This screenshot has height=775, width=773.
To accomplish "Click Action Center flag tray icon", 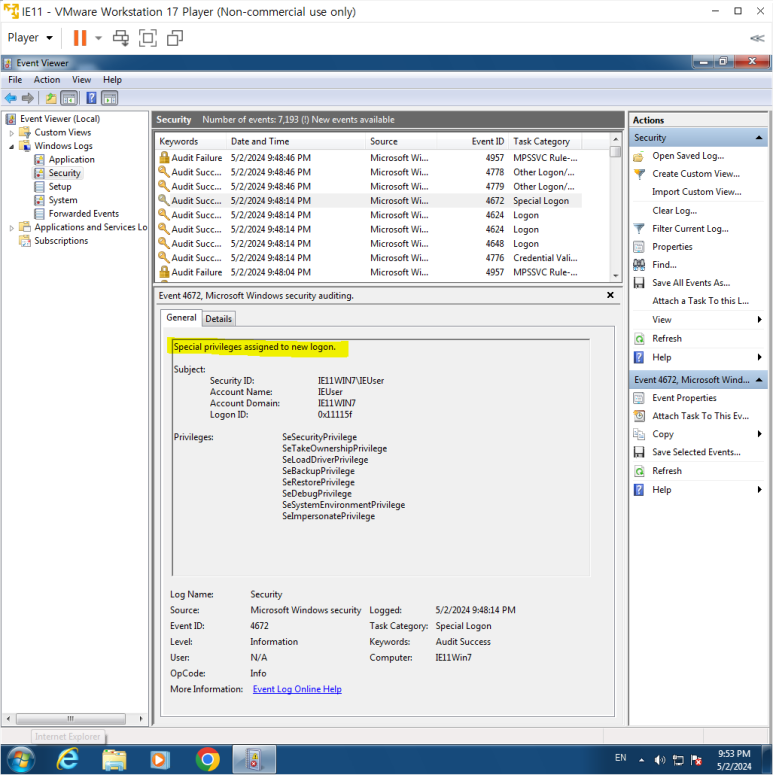I will [x=696, y=760].
